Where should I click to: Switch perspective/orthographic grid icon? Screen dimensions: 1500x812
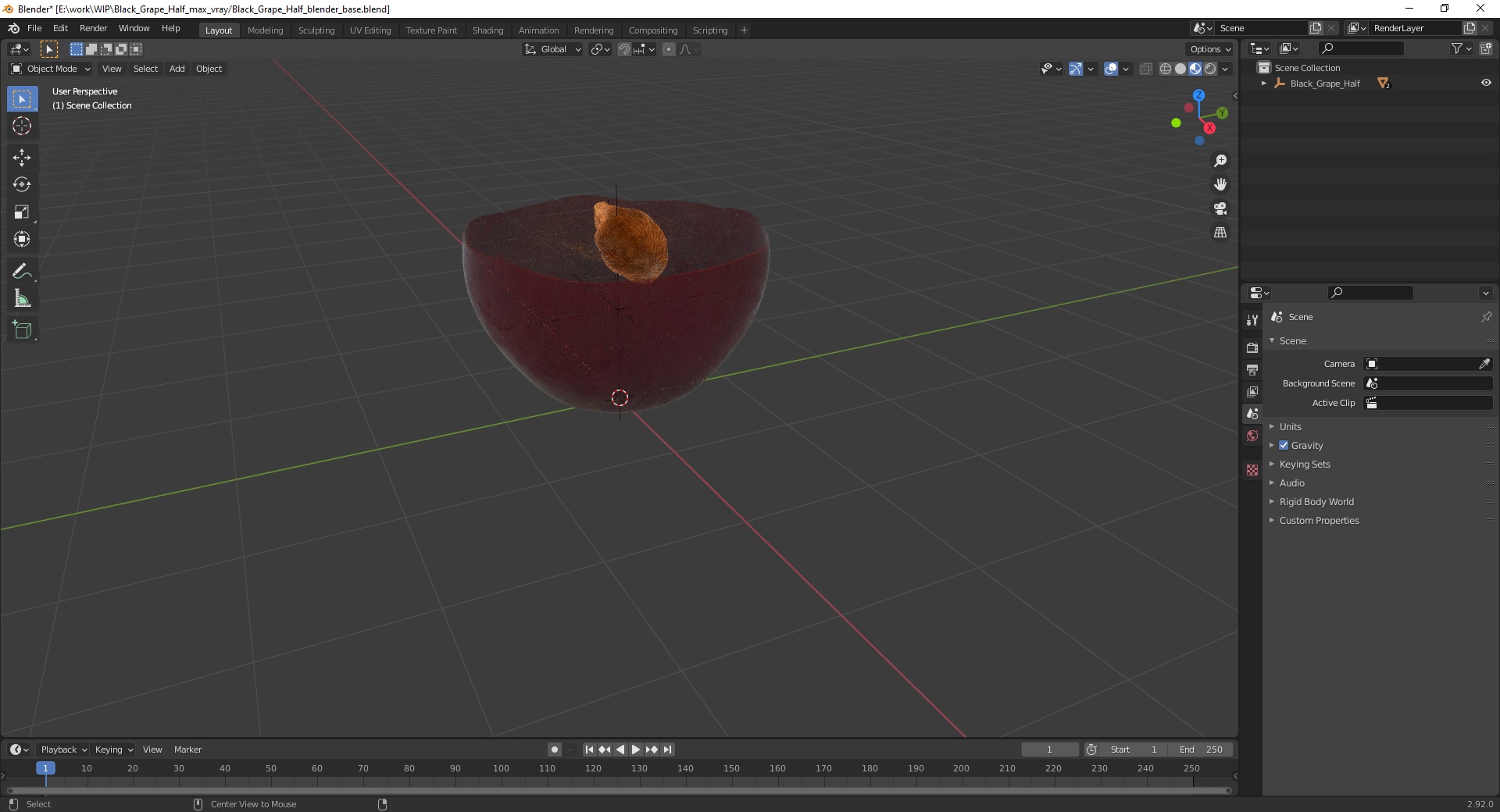[1220, 233]
